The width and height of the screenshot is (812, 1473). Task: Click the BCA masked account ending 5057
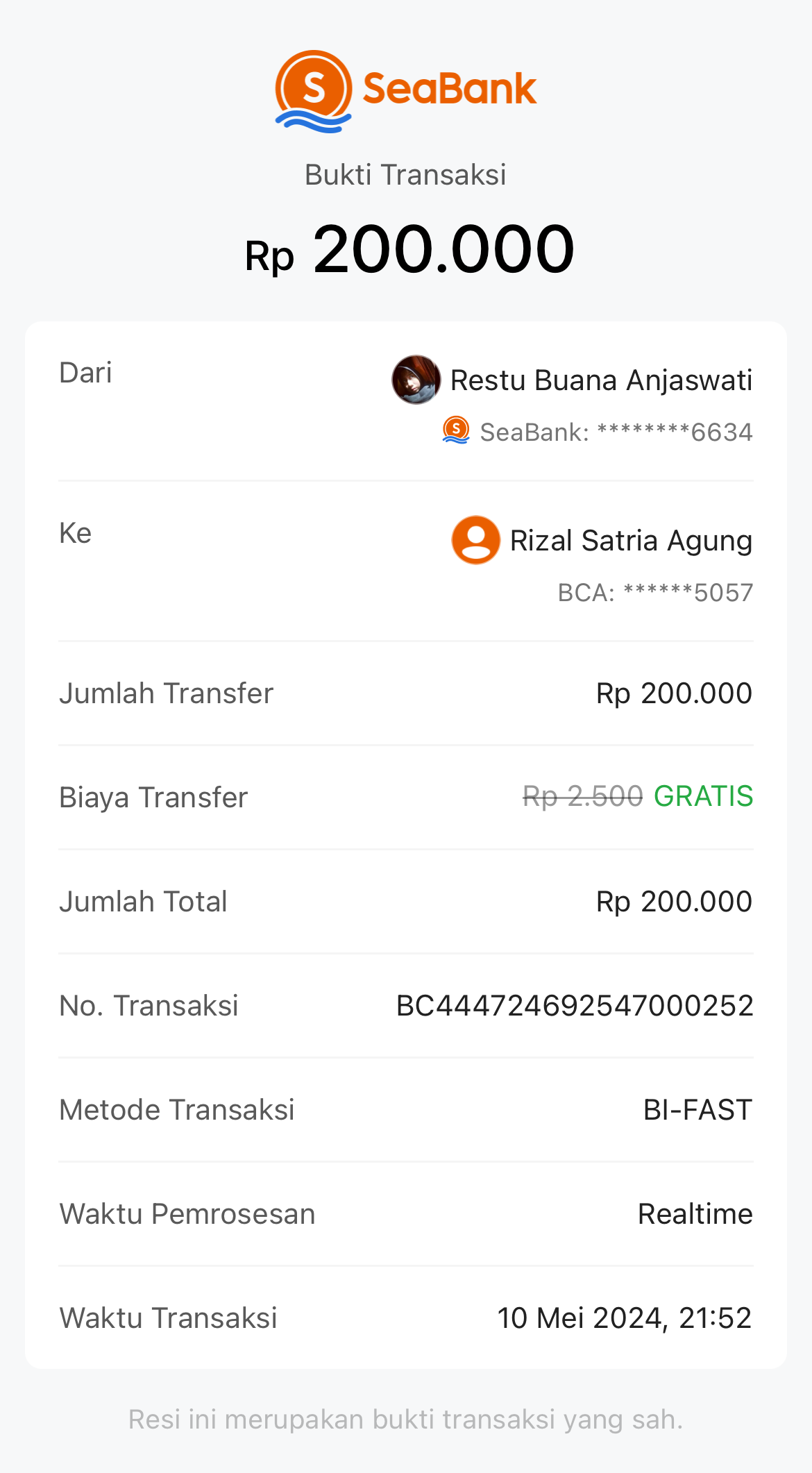(x=655, y=593)
